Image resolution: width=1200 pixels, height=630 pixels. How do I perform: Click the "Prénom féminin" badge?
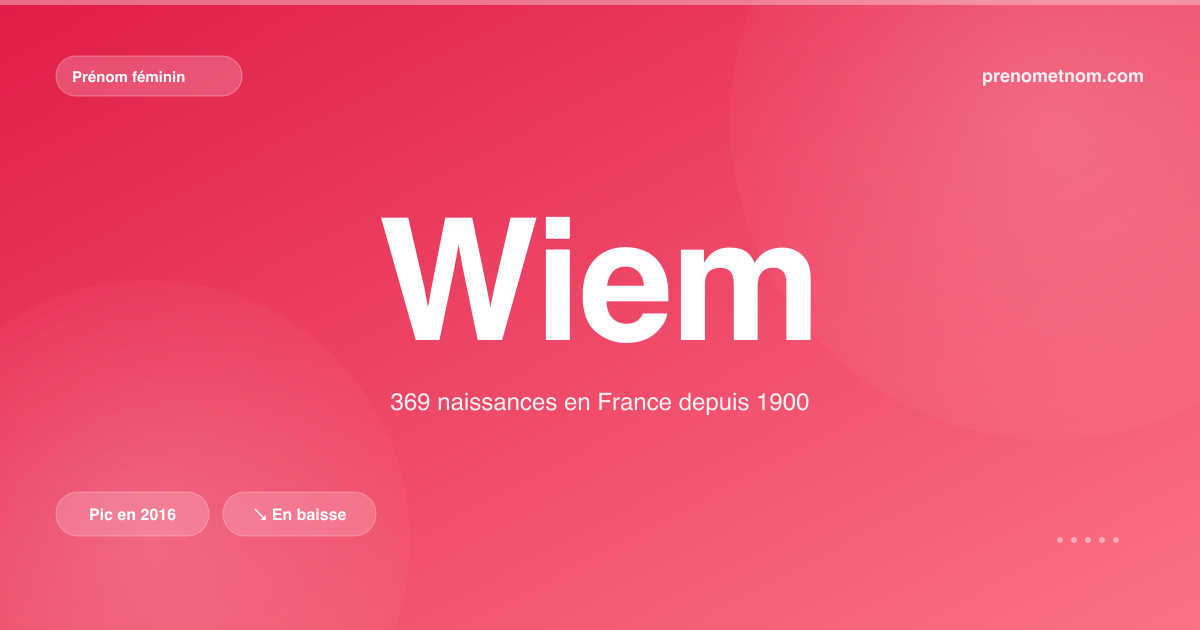(149, 76)
